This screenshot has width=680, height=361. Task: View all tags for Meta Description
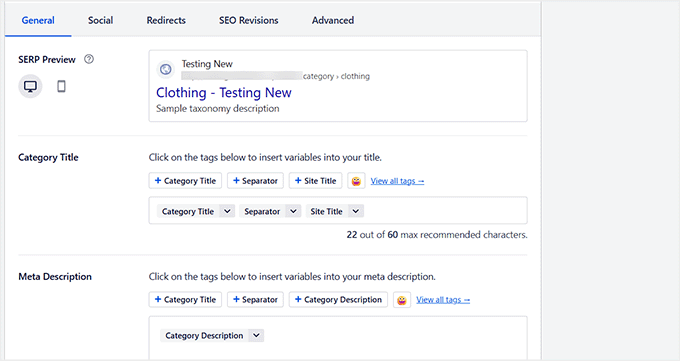pos(443,300)
